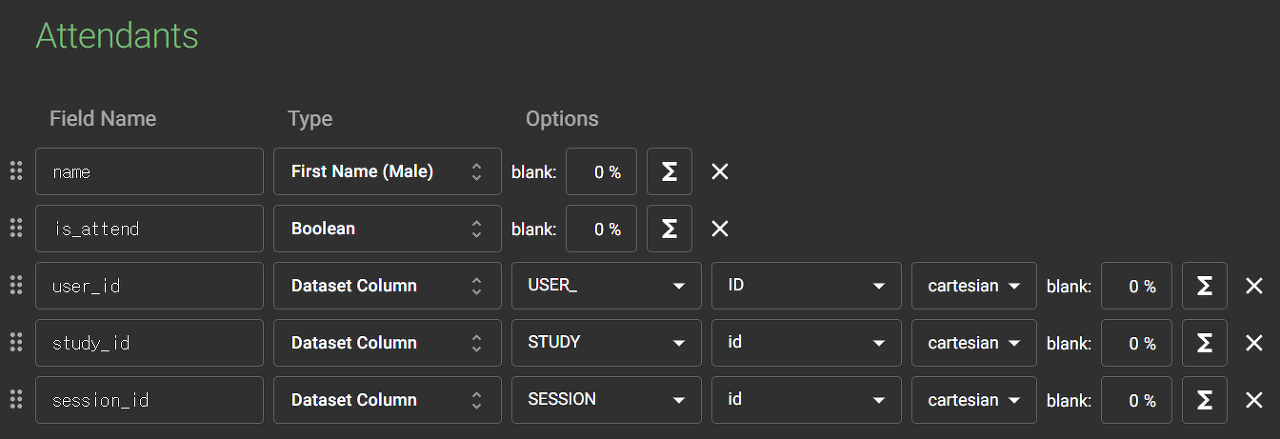Image resolution: width=1280 pixels, height=439 pixels.
Task: Open the First Name (Male) type selector
Action: 387,172
